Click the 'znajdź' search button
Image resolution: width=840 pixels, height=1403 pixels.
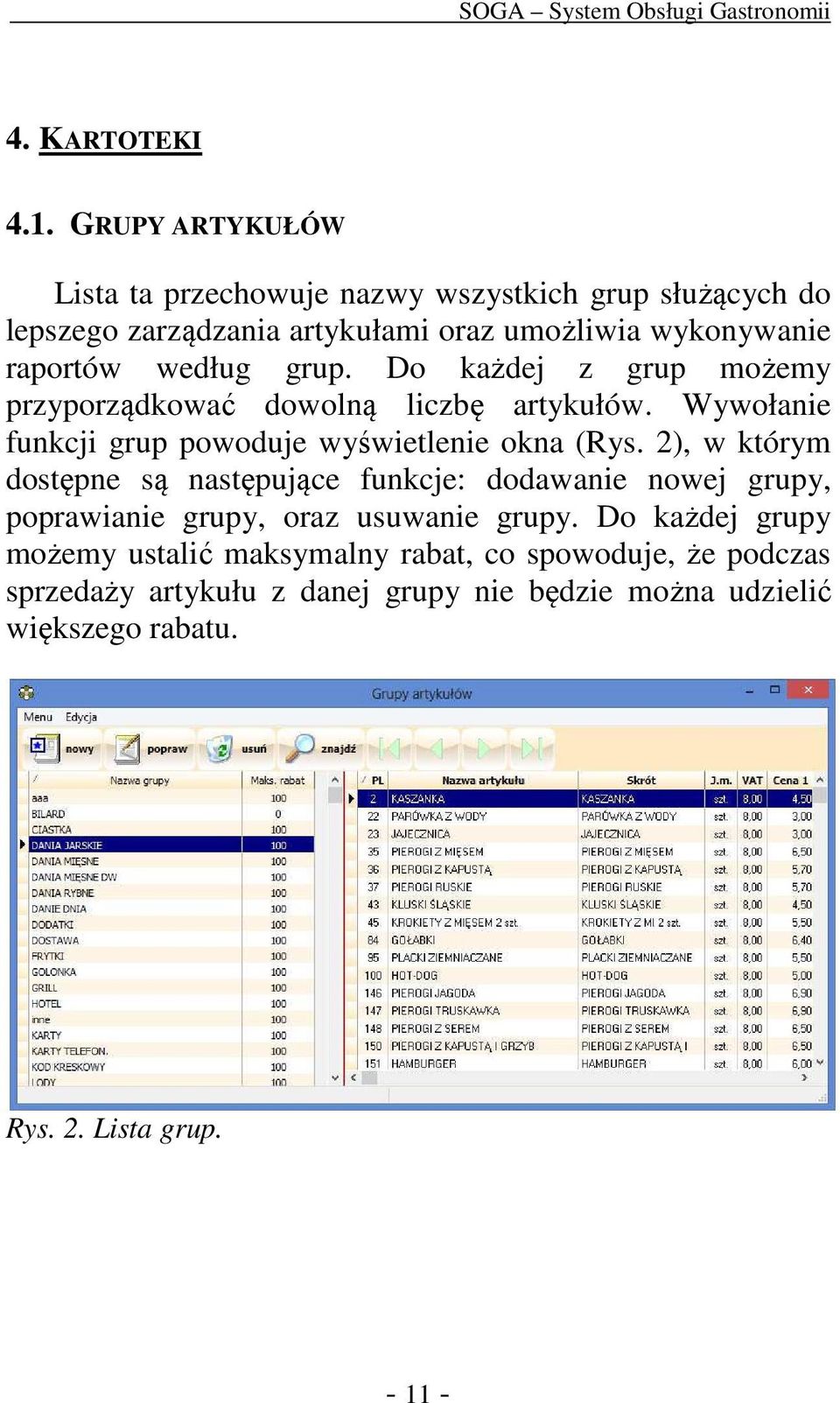[323, 749]
